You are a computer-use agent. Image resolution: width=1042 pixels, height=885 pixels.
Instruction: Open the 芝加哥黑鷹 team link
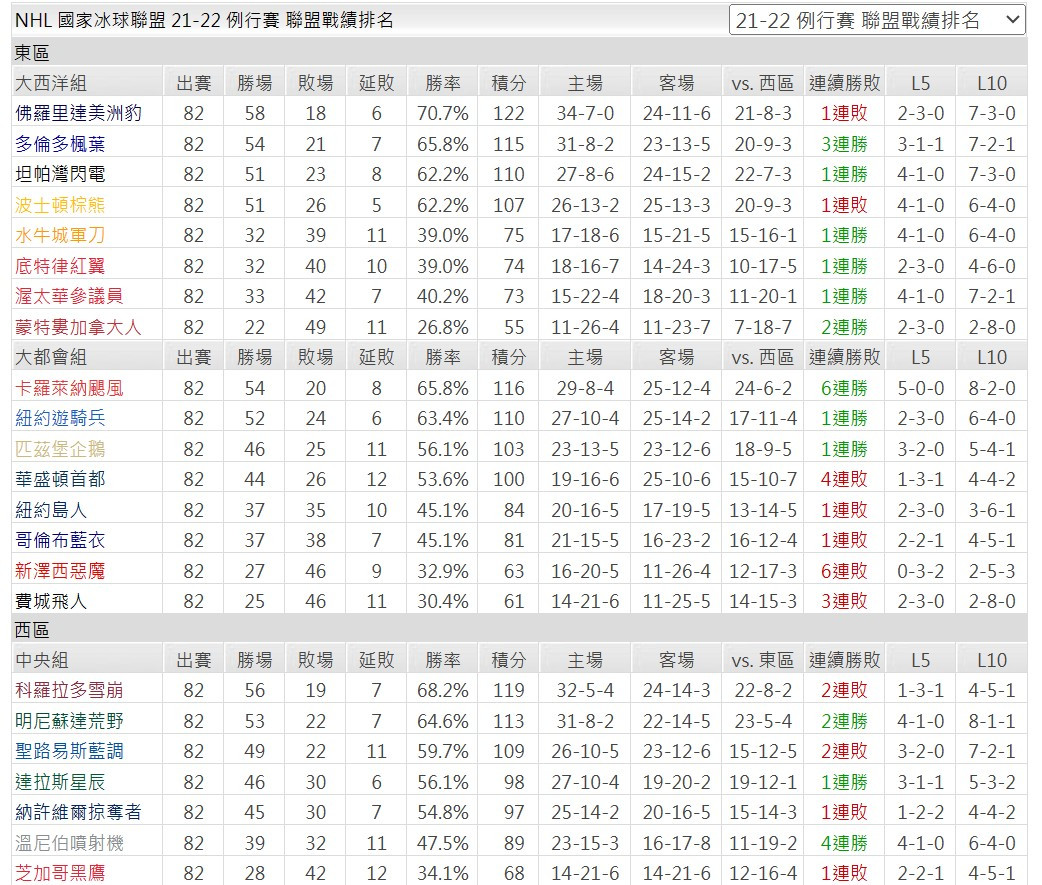(60, 872)
